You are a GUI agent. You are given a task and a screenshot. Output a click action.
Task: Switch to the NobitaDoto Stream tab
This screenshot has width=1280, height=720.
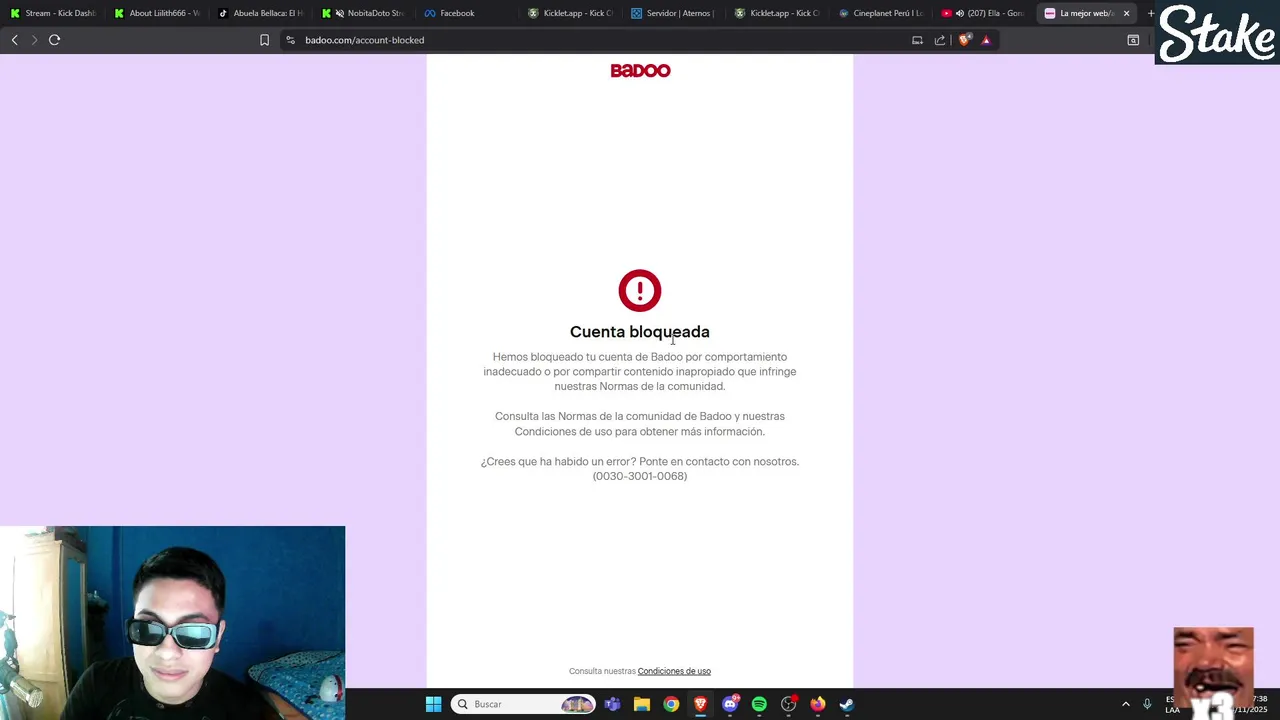363,13
